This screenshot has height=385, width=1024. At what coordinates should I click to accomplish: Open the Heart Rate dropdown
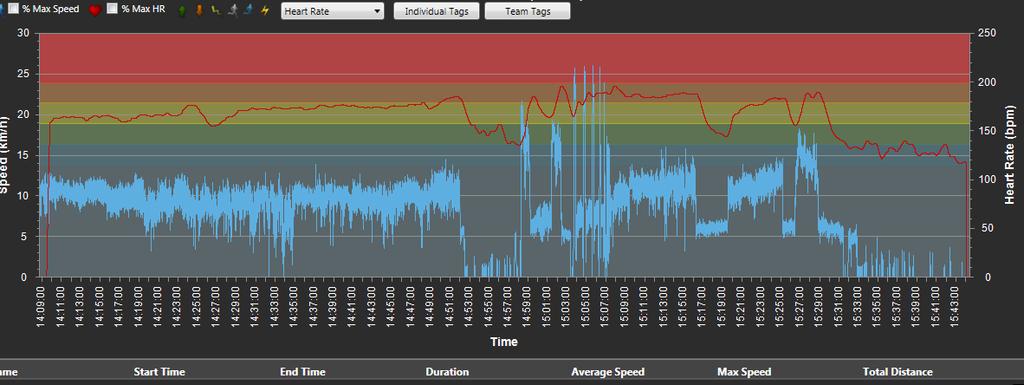[332, 11]
